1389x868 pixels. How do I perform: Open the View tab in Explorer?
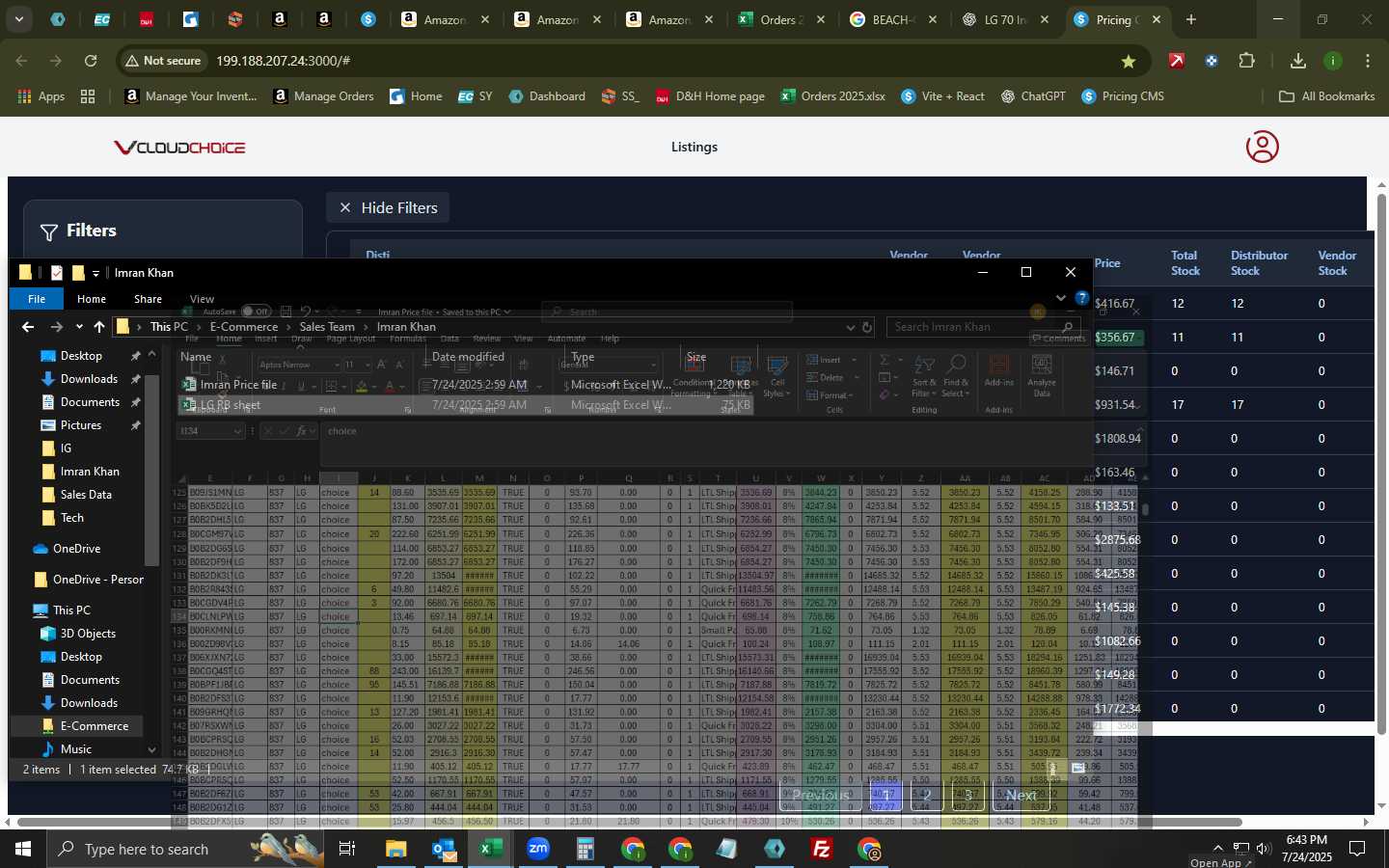pyautogui.click(x=202, y=299)
